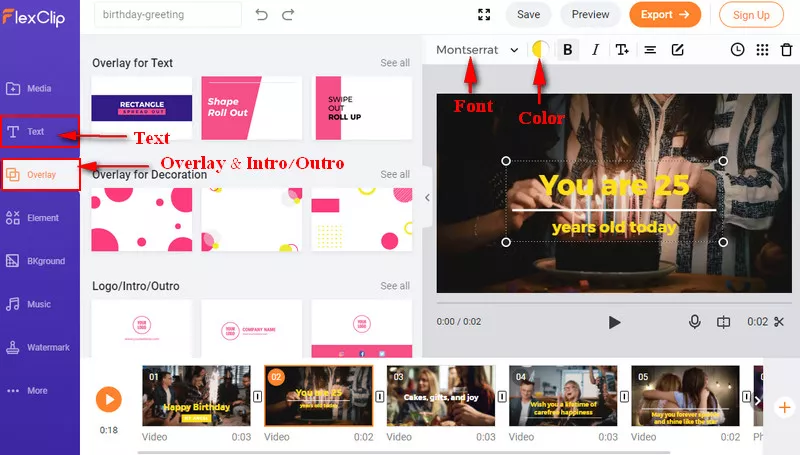
Task: Choose the Rectangle Spread Out overlay
Action: tap(142, 108)
